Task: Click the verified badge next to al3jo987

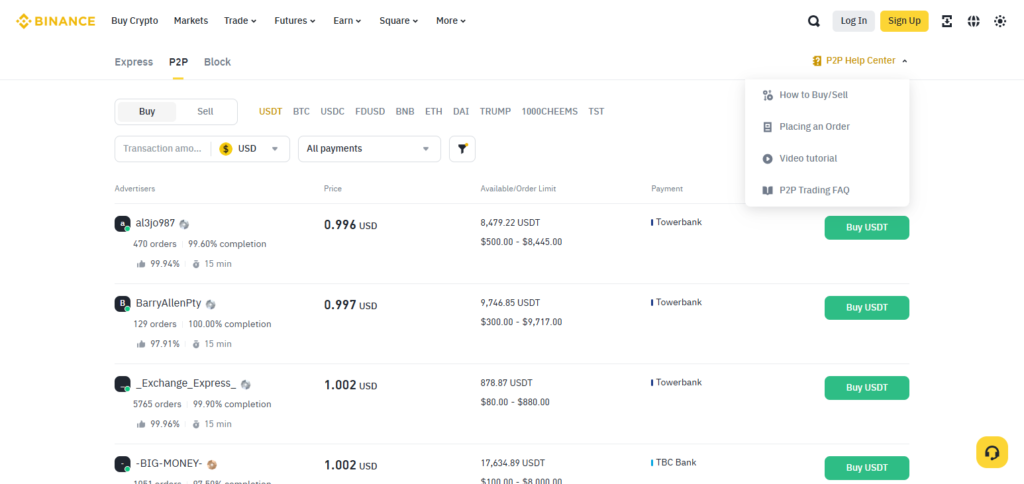Action: tap(184, 224)
